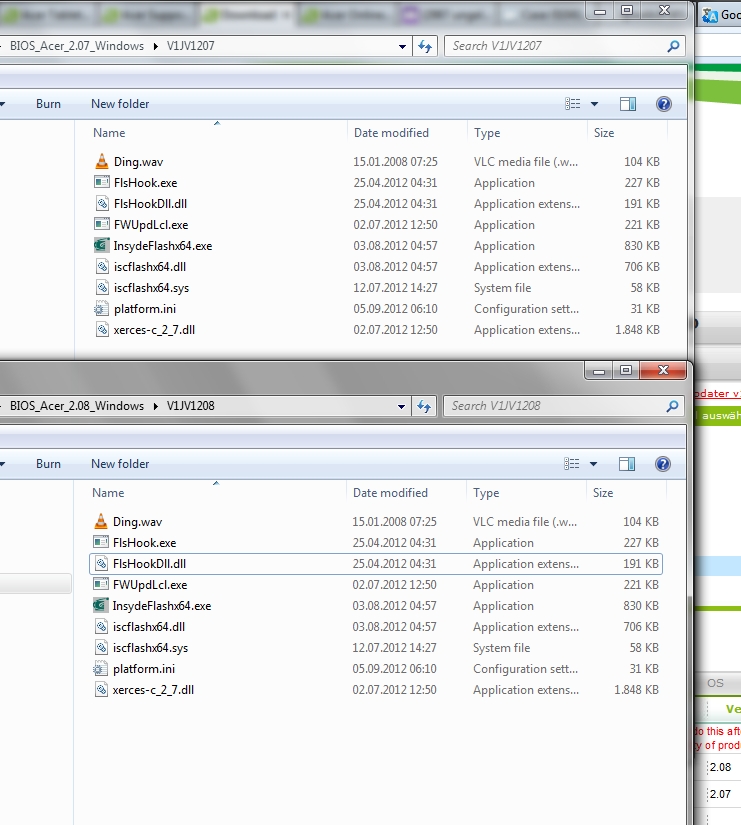Select iscflashx64.dll icon in V1JV1208 window

(102, 627)
